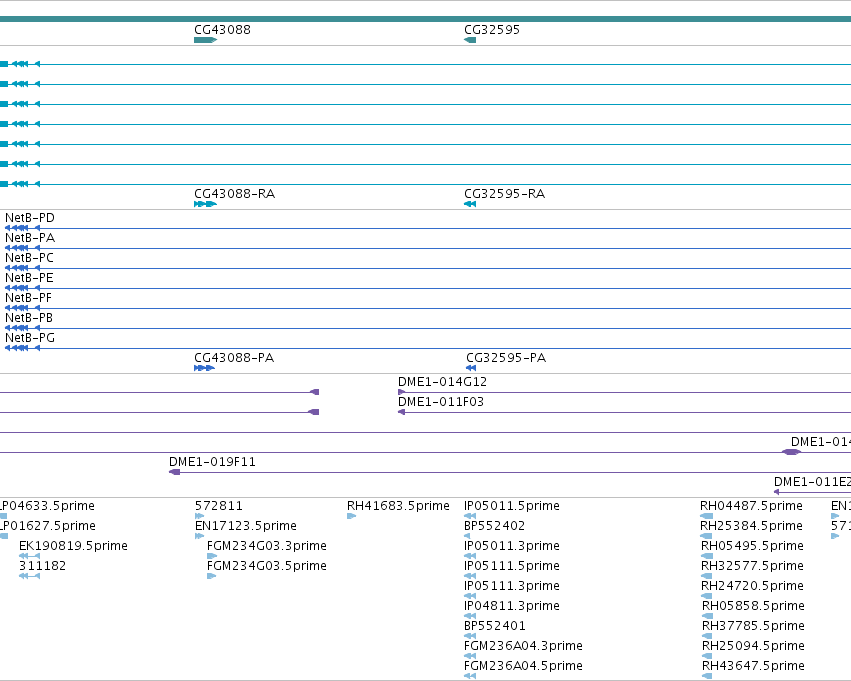Click the EK190819.5prime EST label
851x681 pixels.
73,546
